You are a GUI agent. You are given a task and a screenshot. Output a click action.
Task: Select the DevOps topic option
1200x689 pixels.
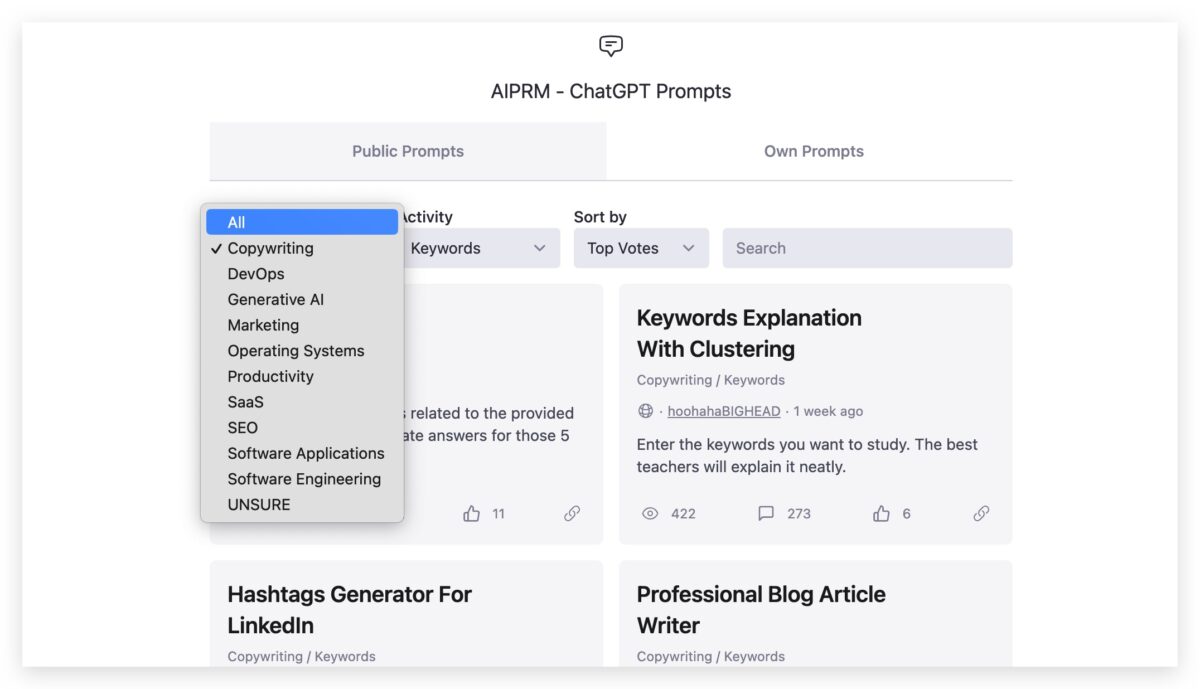pos(302,274)
